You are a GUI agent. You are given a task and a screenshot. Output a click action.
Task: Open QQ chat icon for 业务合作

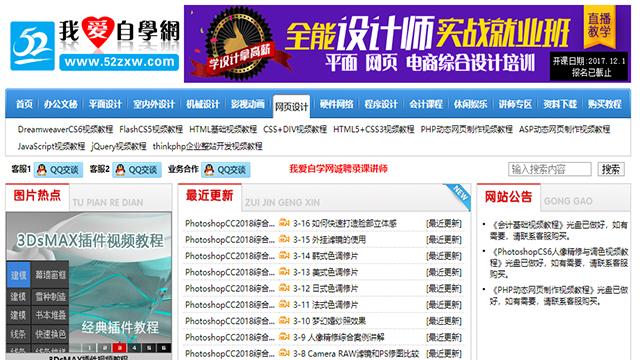pos(209,170)
